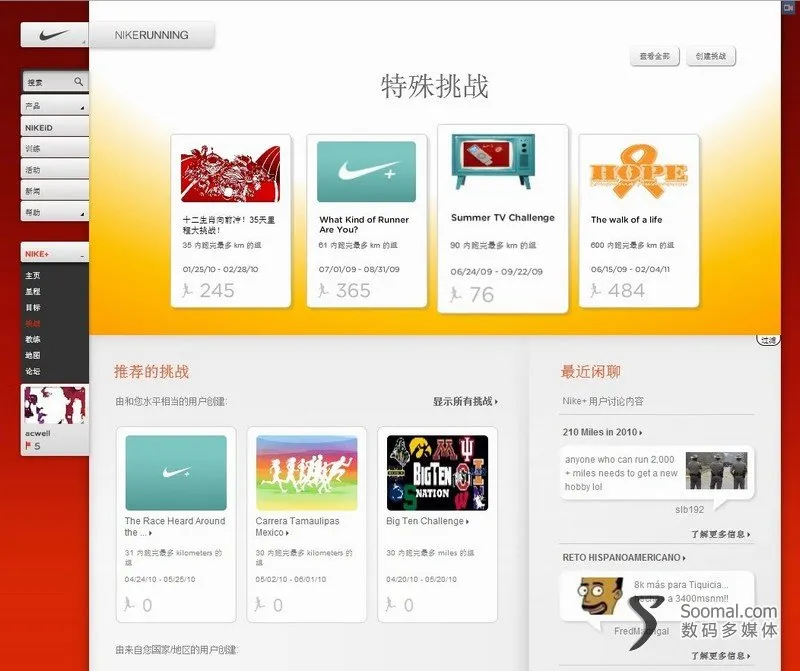Expand the 帮助 help menu

point(55,212)
